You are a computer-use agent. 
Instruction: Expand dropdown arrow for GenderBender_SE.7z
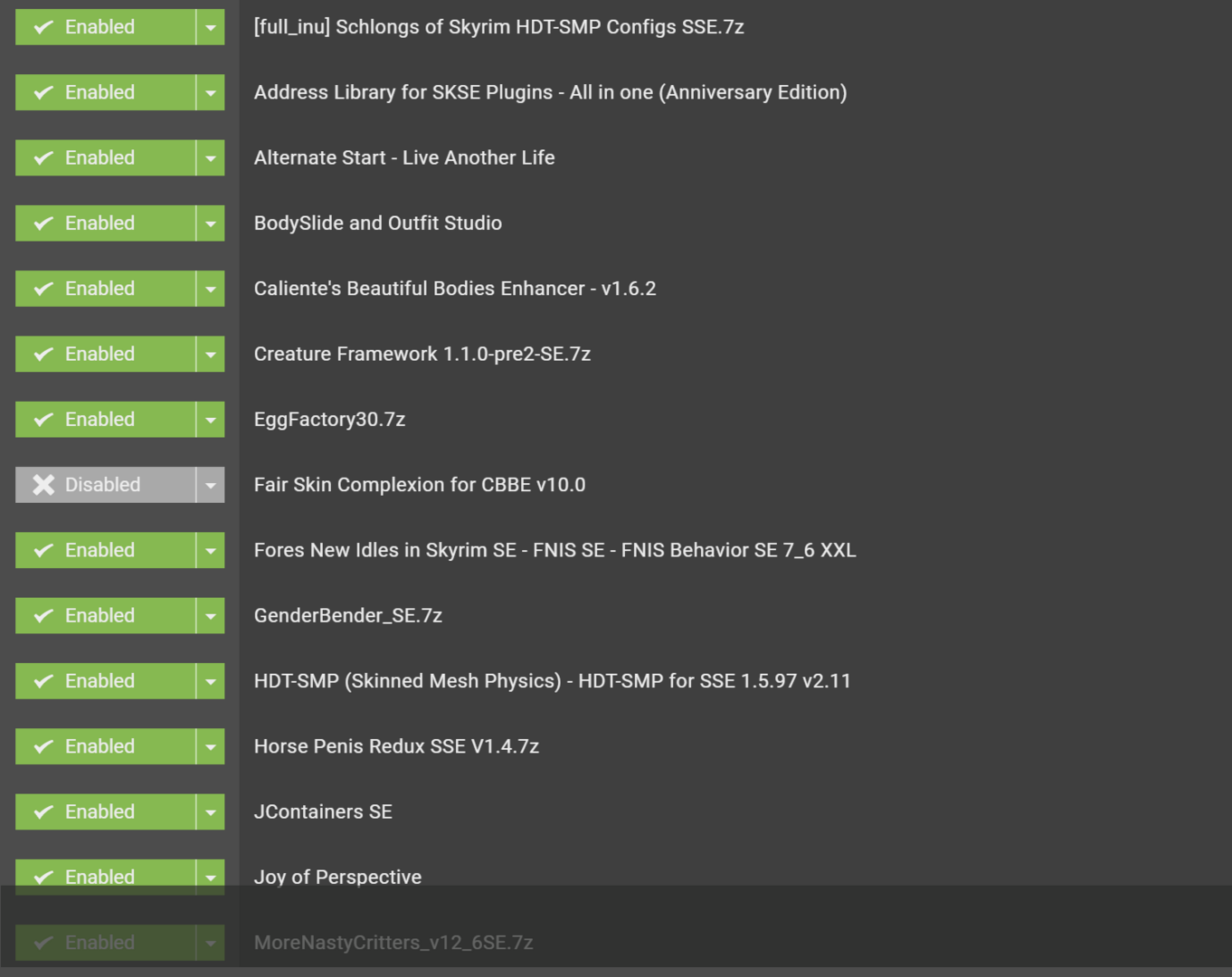click(211, 616)
